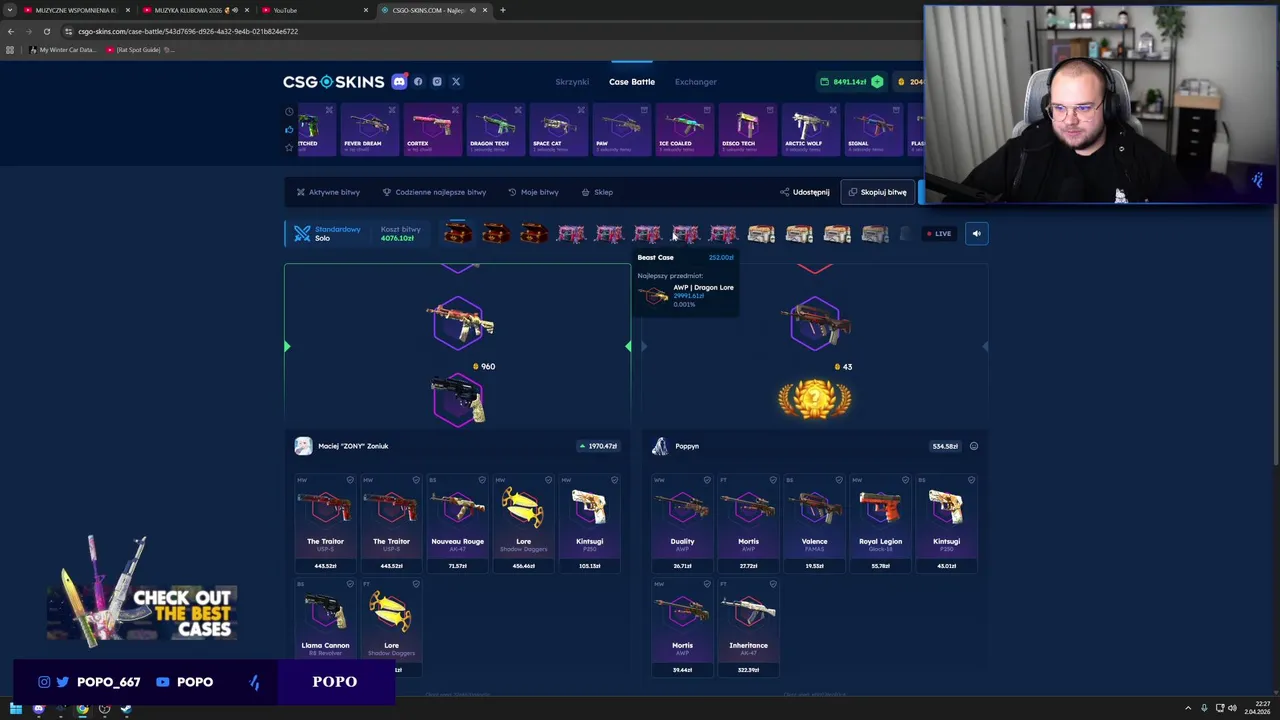This screenshot has height=720, width=1280.
Task: Select the DISCO TECH live drop
Action: [x=747, y=129]
